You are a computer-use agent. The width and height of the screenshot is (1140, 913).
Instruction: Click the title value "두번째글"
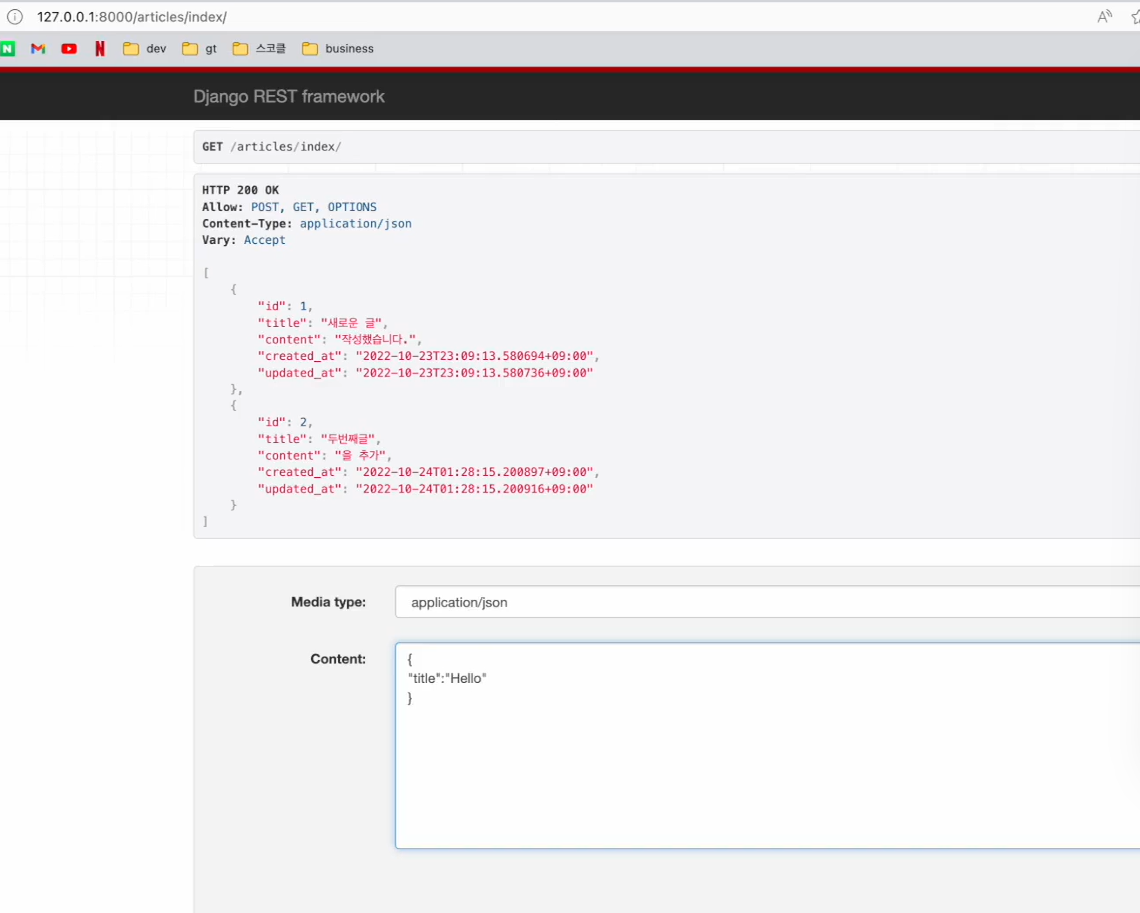pos(348,439)
